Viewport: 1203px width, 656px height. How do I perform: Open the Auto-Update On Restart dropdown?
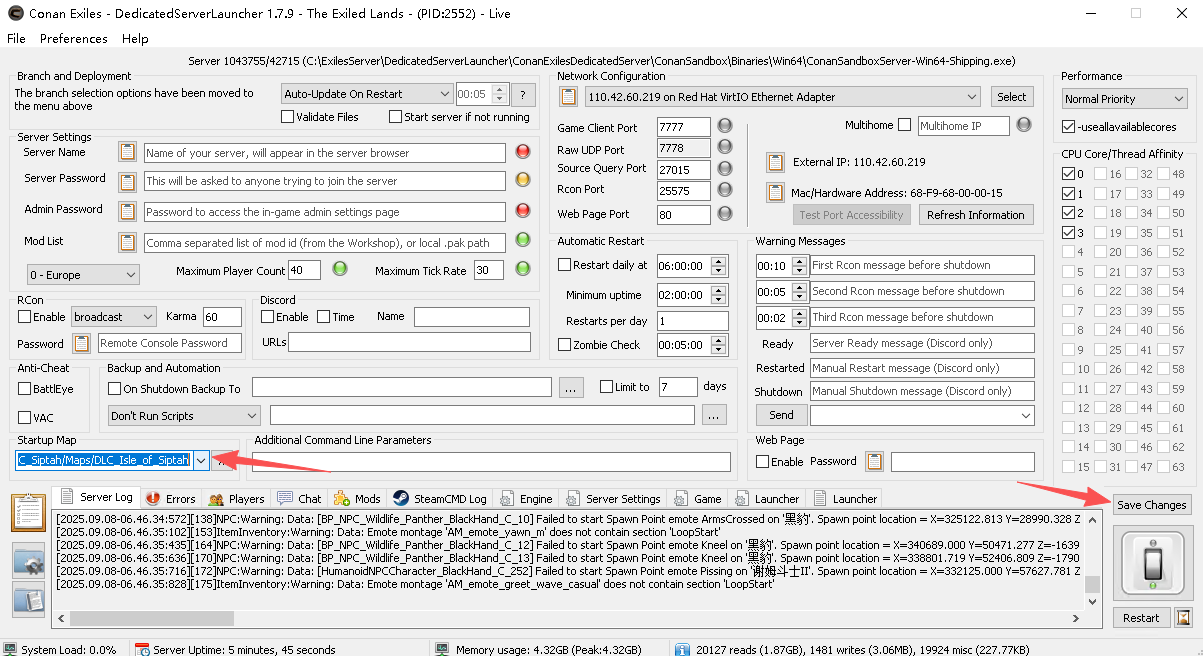coord(366,94)
